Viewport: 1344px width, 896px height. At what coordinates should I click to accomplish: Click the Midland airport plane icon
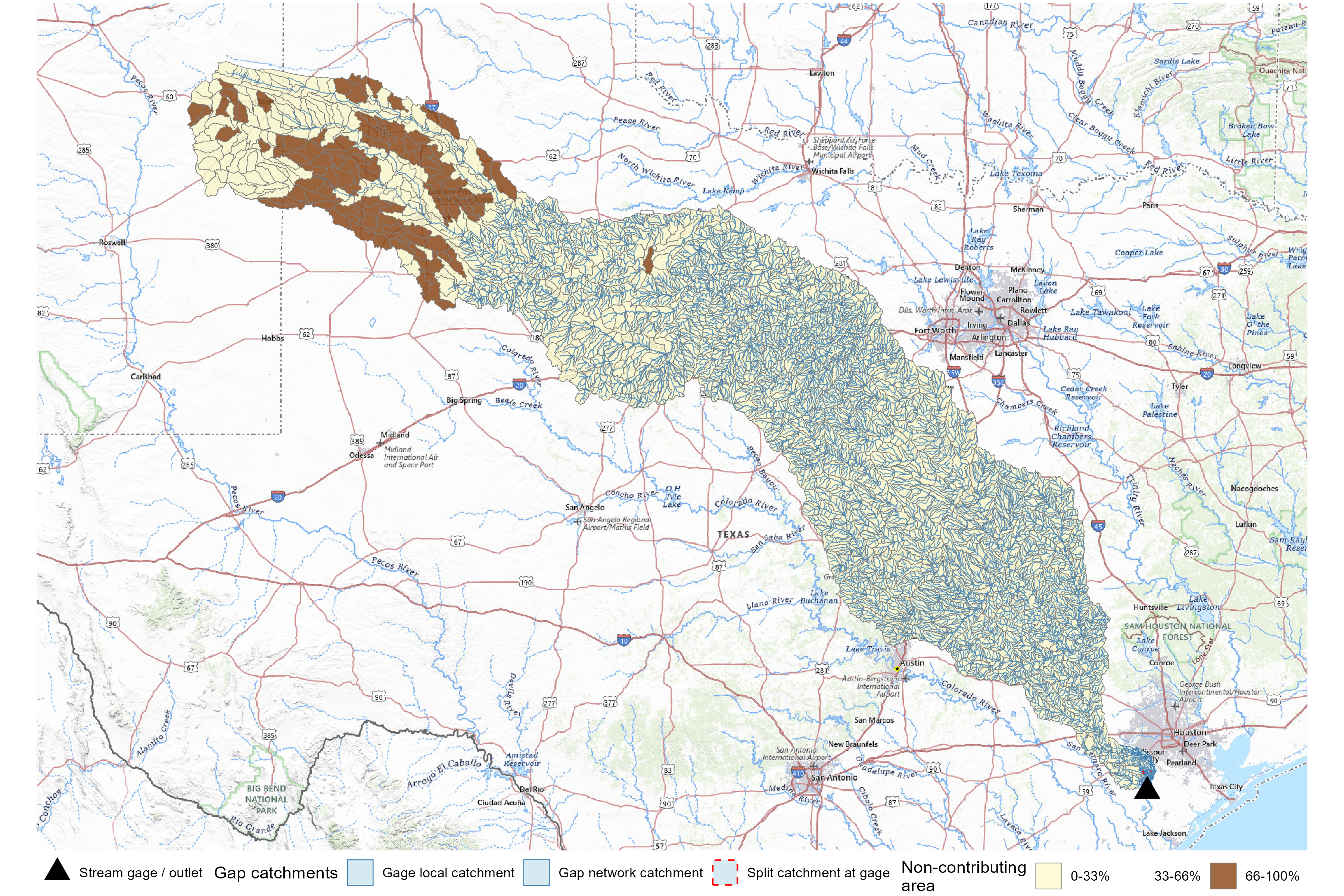380,443
